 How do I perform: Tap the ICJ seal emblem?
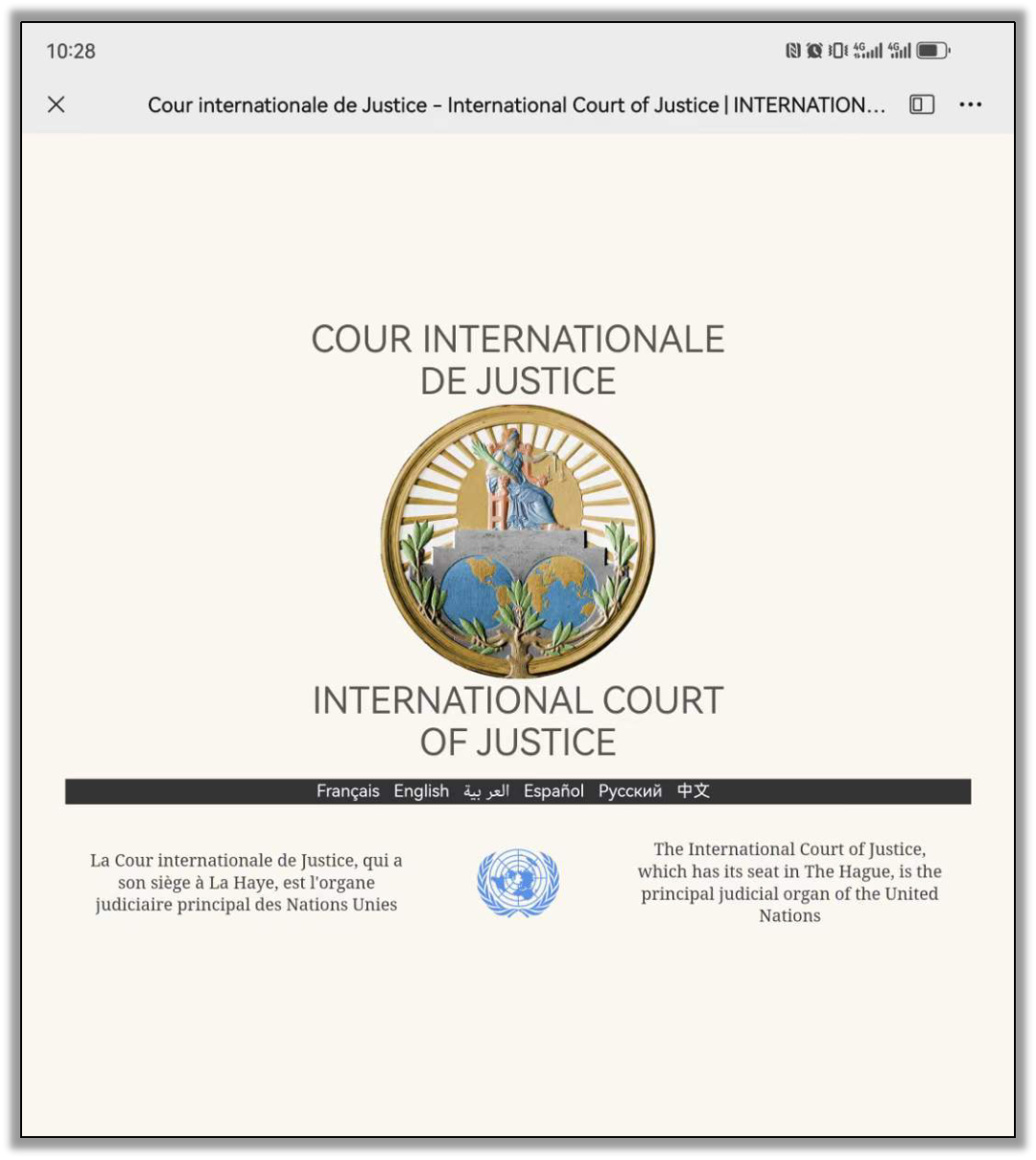[518, 541]
